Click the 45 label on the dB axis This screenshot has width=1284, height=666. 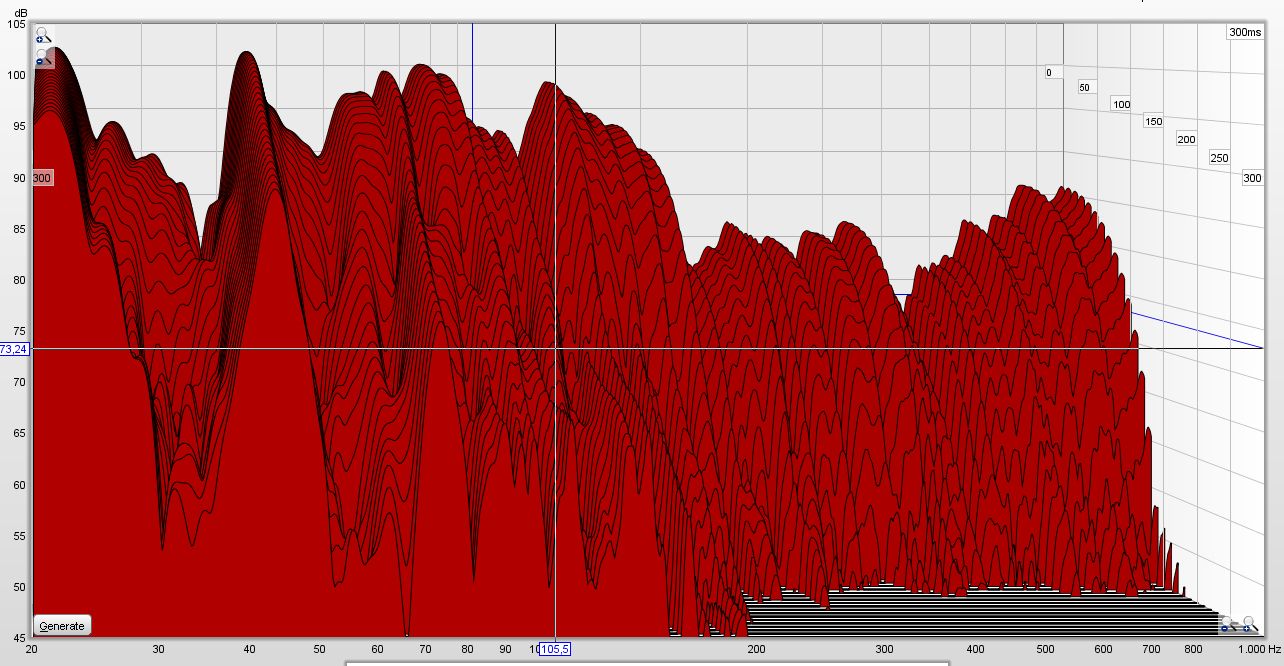point(19,638)
